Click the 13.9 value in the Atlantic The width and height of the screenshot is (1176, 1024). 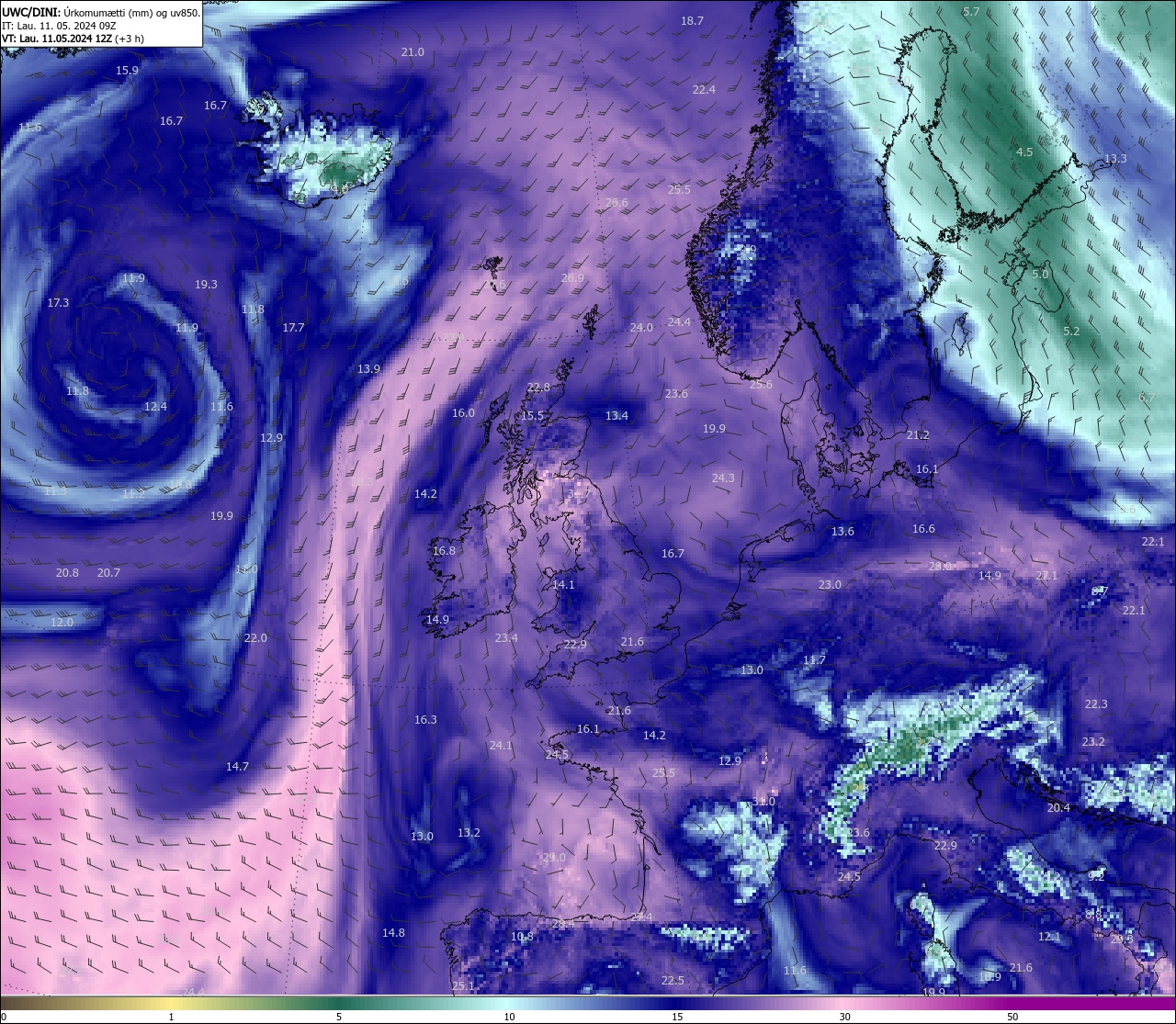(368, 369)
